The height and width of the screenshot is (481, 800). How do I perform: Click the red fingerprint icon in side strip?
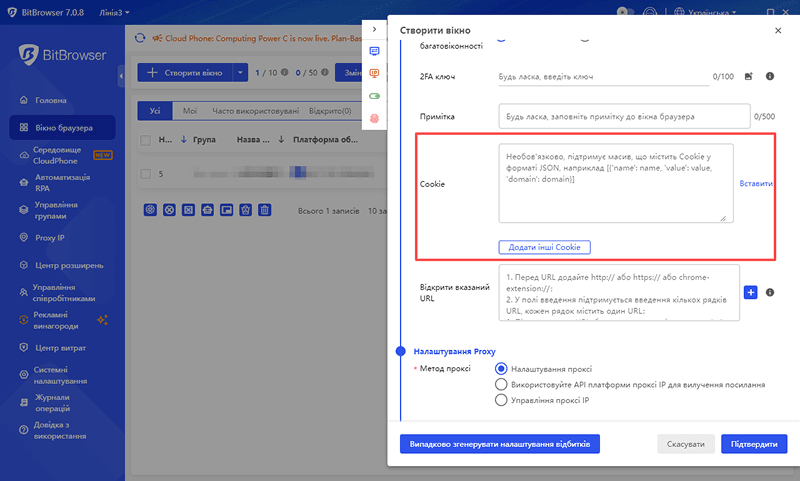[375, 118]
